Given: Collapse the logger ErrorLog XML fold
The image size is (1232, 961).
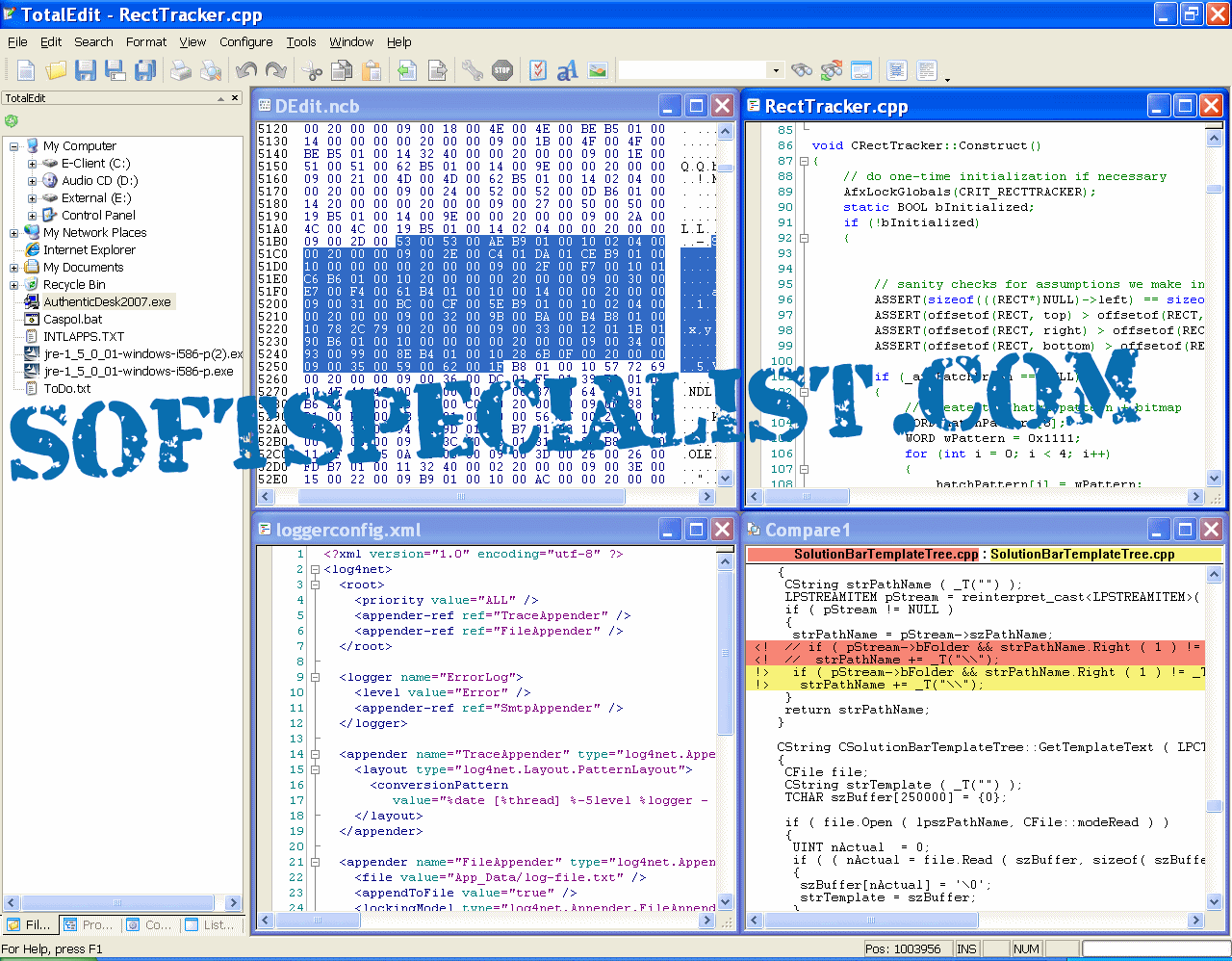Looking at the screenshot, I should (315, 678).
